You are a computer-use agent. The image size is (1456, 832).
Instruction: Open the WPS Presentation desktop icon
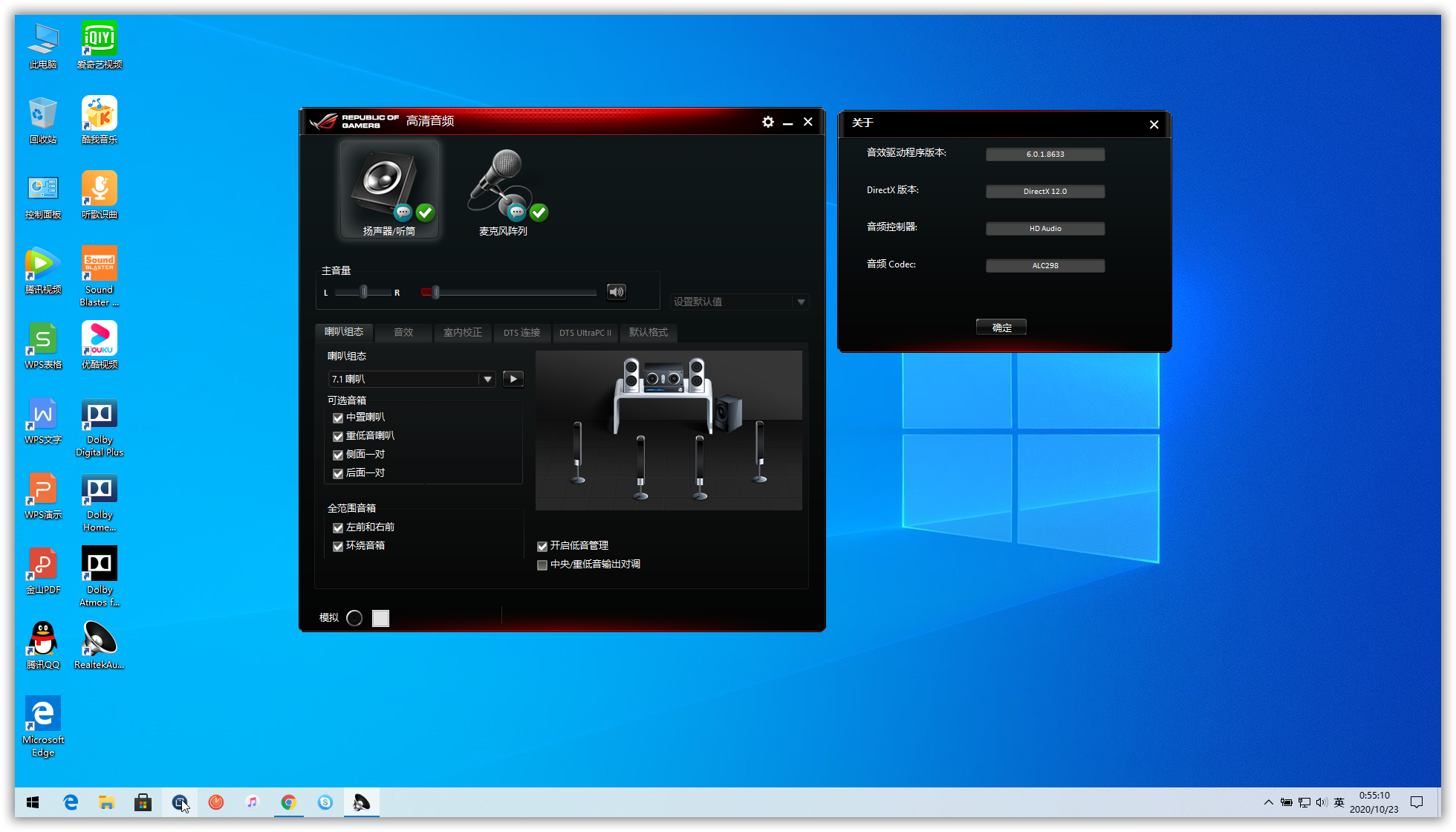[x=43, y=495]
